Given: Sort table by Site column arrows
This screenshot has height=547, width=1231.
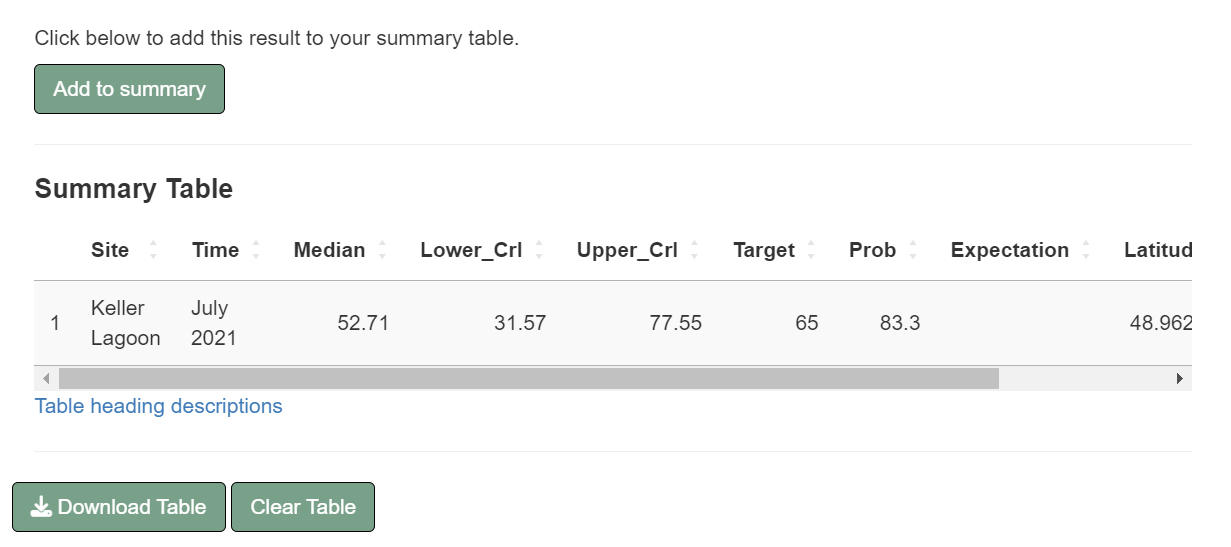Looking at the screenshot, I should point(153,250).
